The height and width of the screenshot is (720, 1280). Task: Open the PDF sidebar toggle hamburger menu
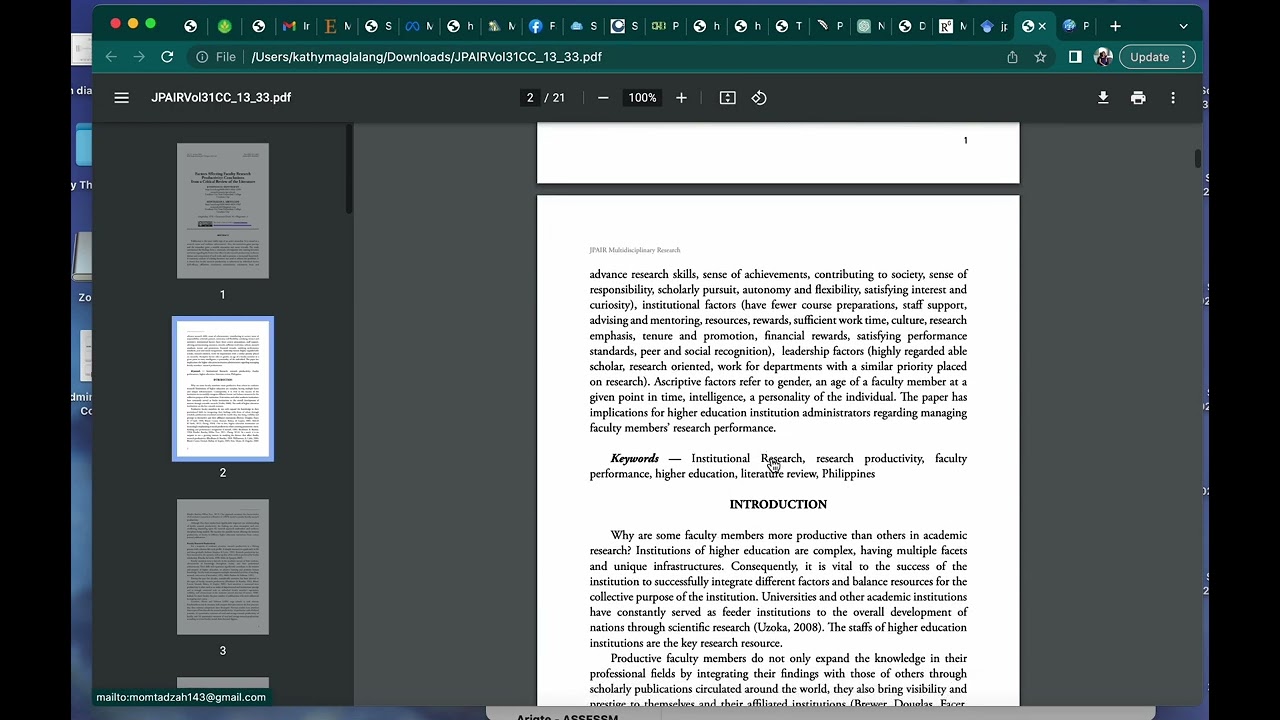click(121, 98)
